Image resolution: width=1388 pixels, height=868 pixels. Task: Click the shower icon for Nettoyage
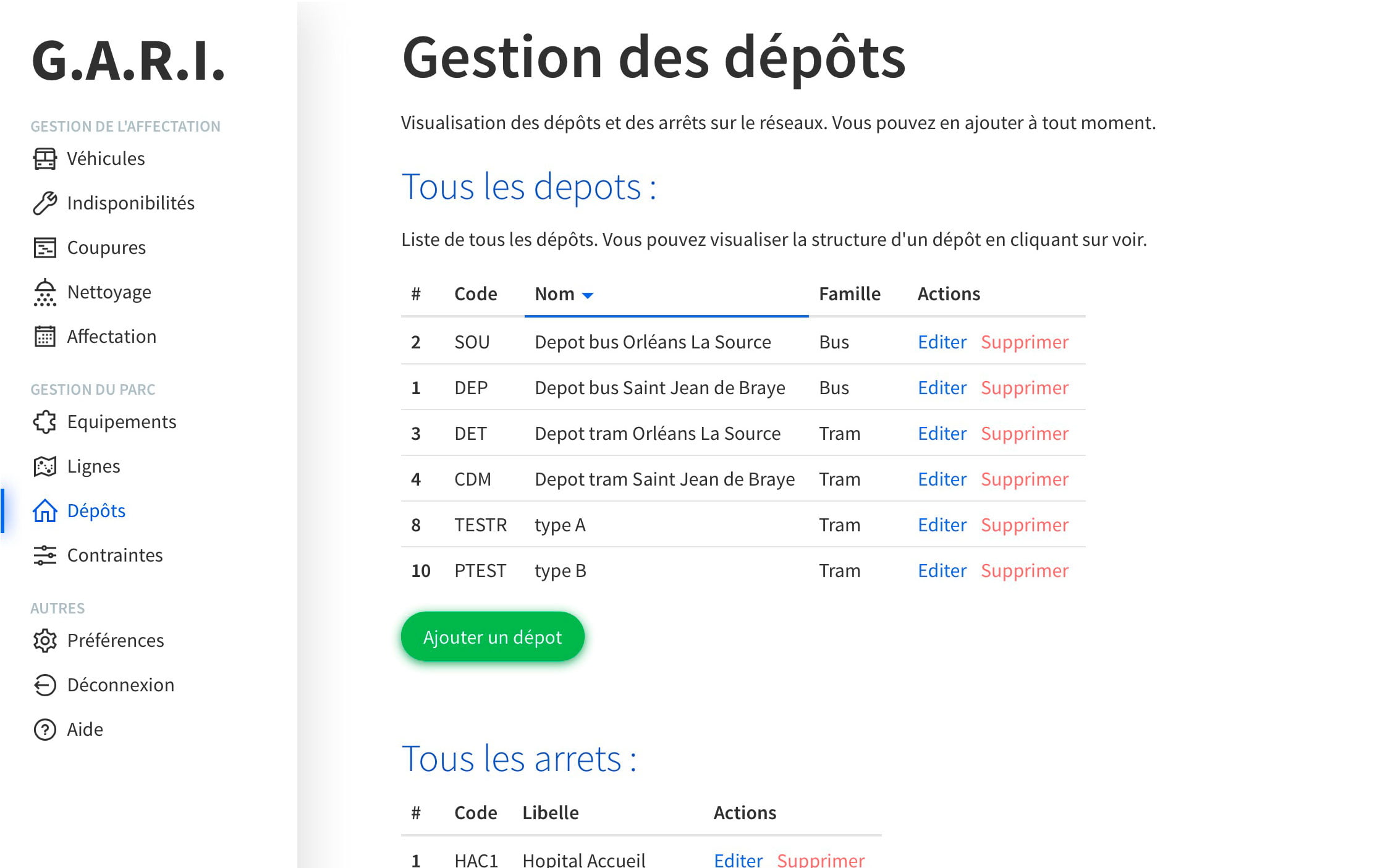(44, 292)
